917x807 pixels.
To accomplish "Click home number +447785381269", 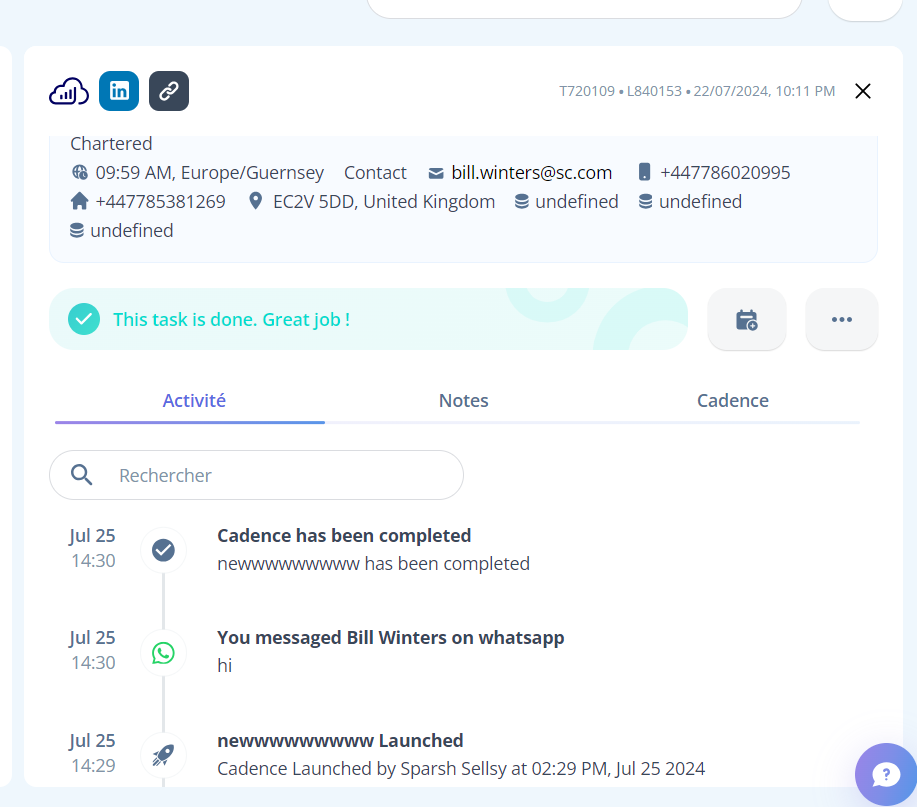I will [160, 202].
